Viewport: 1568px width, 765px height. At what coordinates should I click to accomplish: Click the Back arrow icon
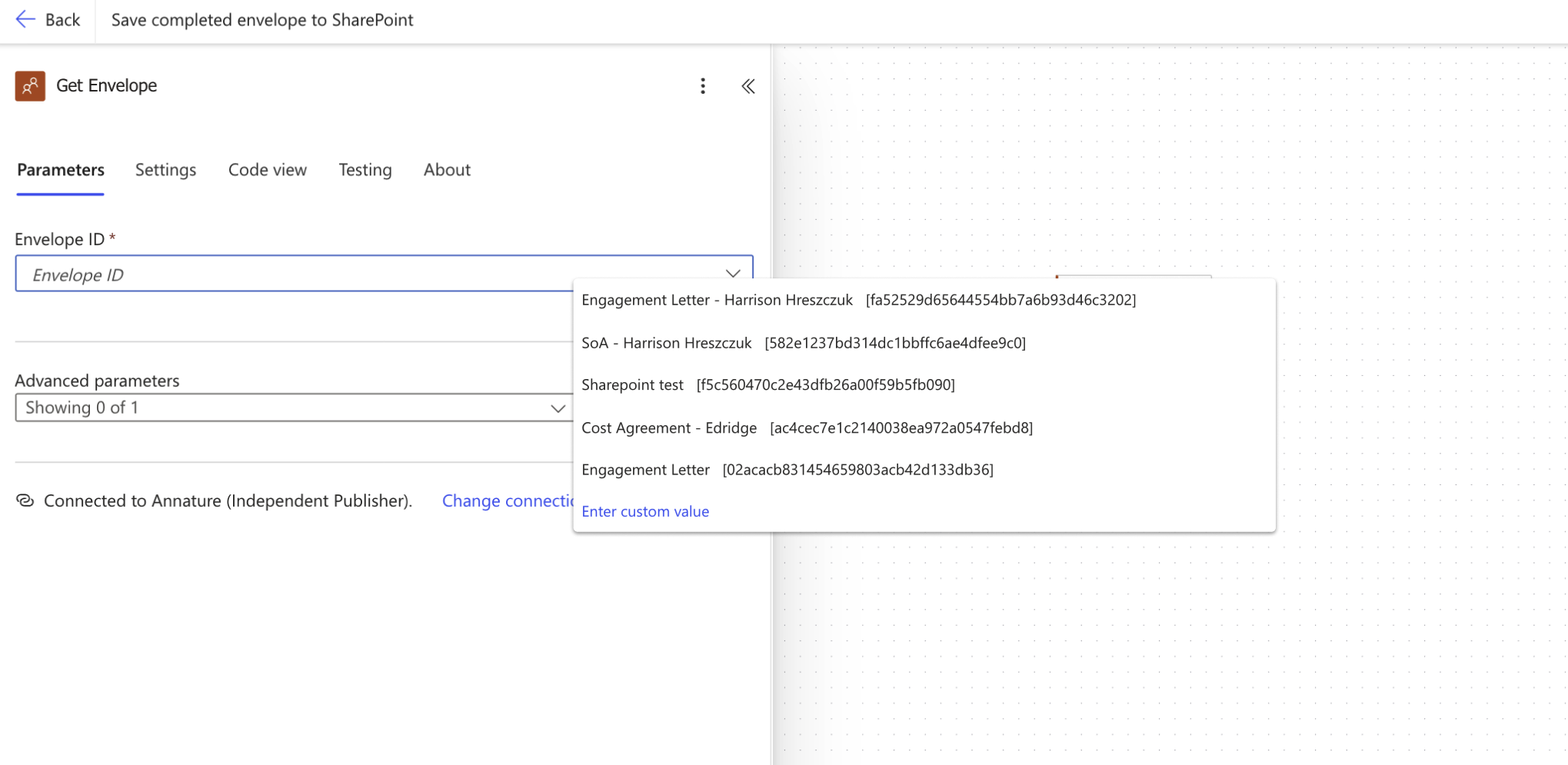(x=25, y=19)
